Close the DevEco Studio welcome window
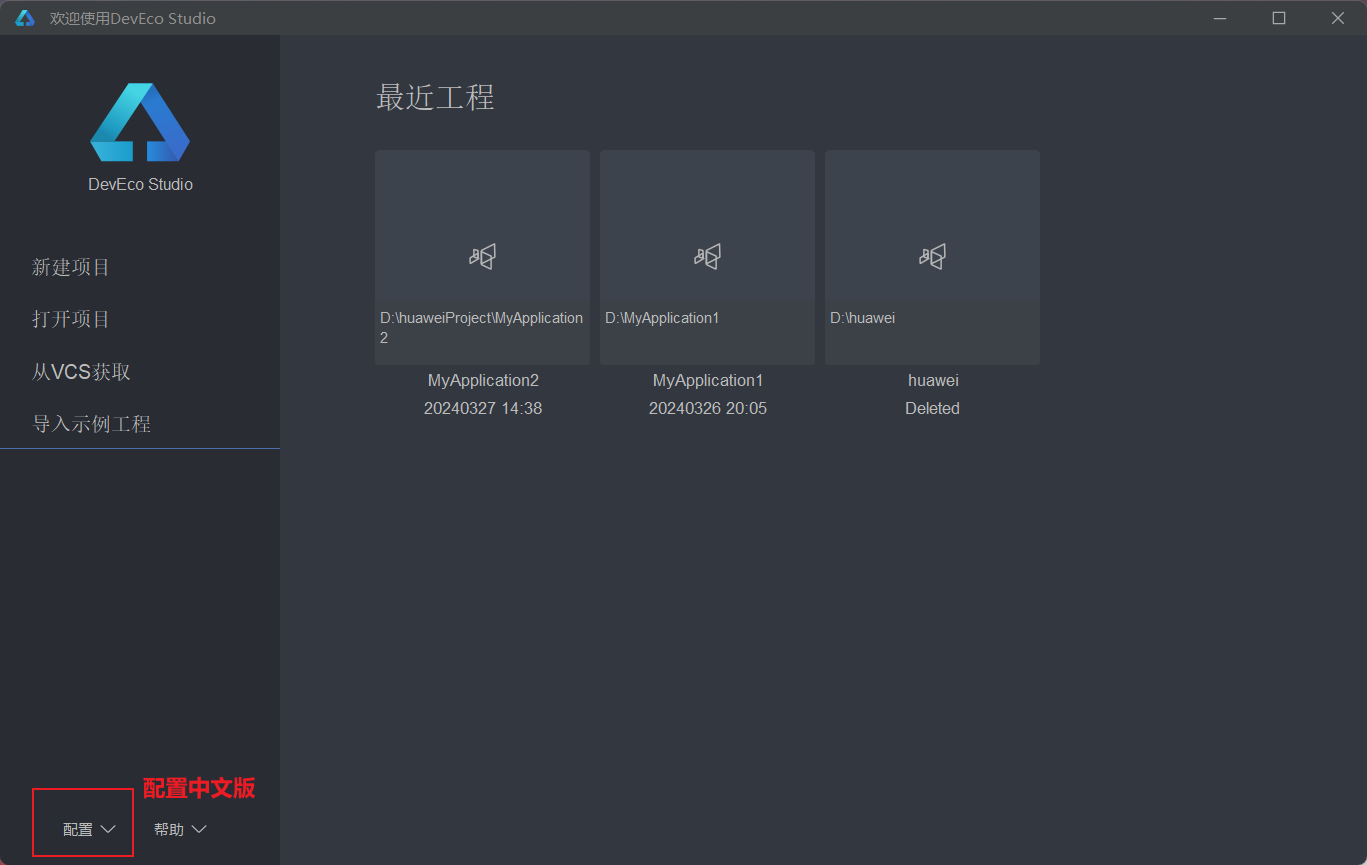This screenshot has height=865, width=1367. [1338, 18]
